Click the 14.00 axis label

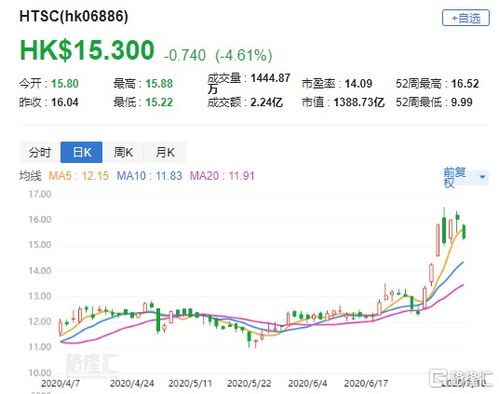click(40, 270)
